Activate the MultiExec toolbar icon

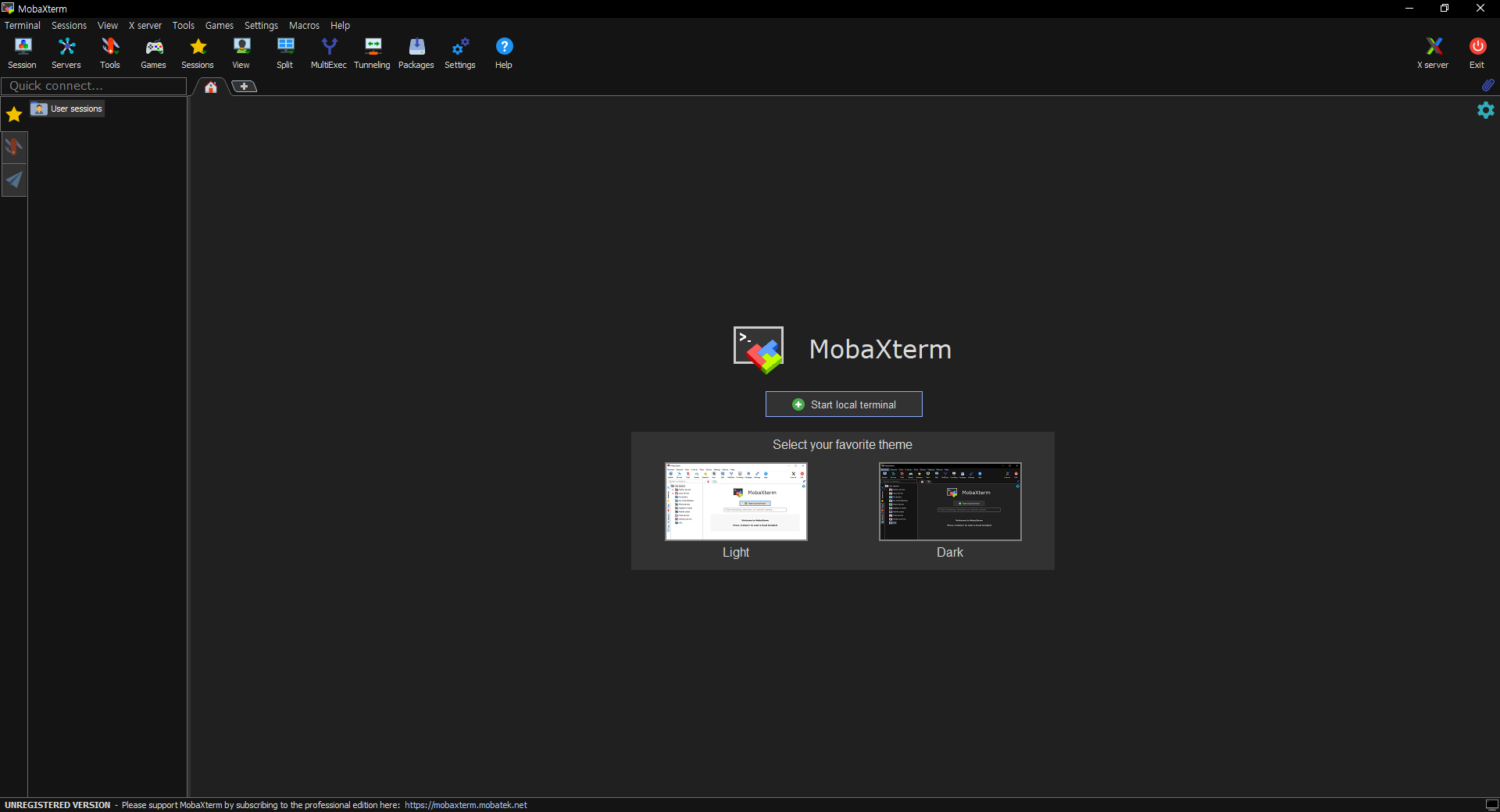click(x=329, y=54)
